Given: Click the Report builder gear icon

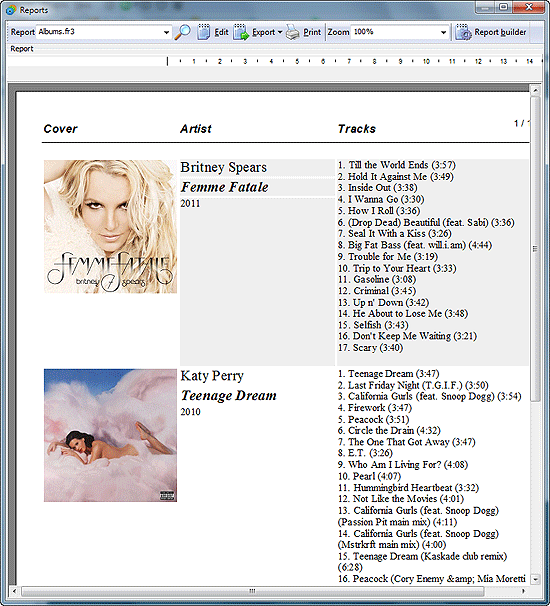Looking at the screenshot, I should coord(463,32).
